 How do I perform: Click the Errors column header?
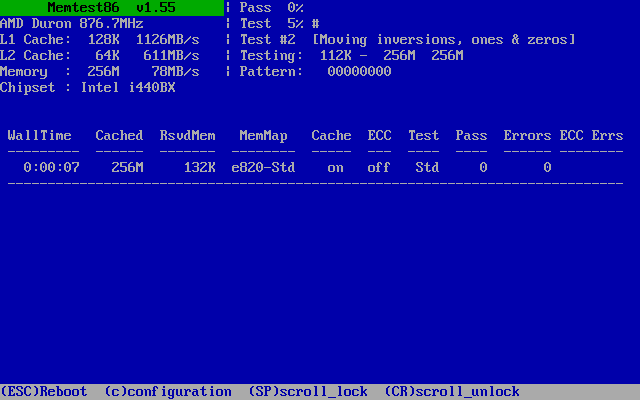pos(527,136)
